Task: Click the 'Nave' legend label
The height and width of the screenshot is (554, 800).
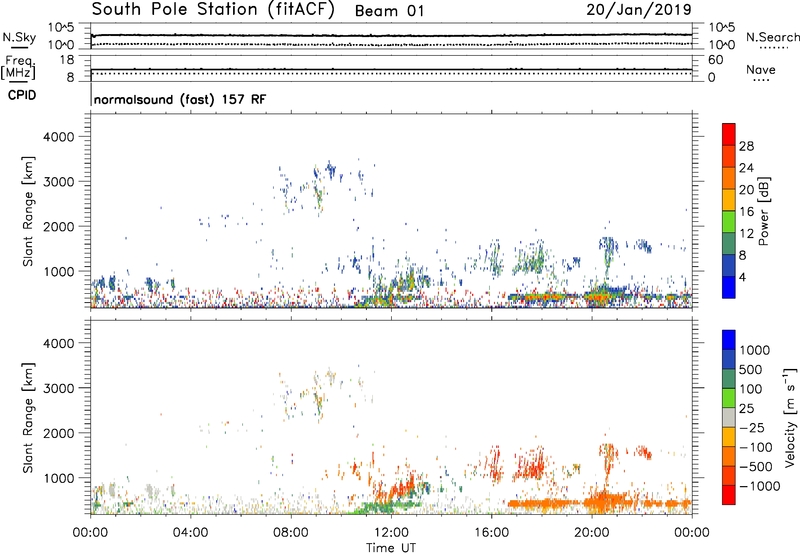Action: click(x=761, y=70)
